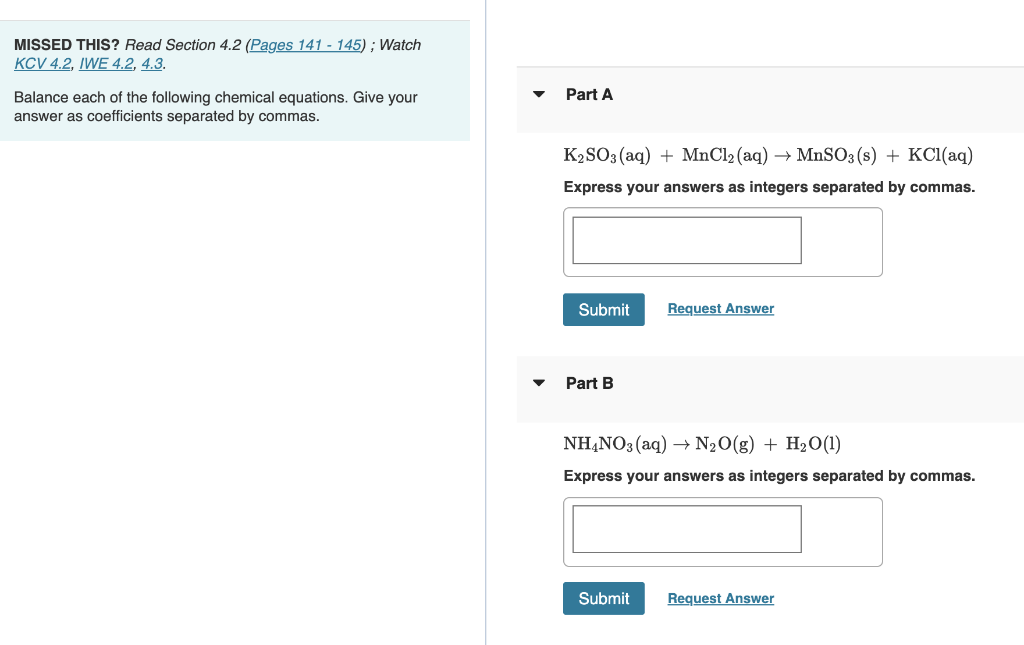The image size is (1024, 645).
Task: Click the K2SO3 equation in Part A
Action: pos(768,154)
